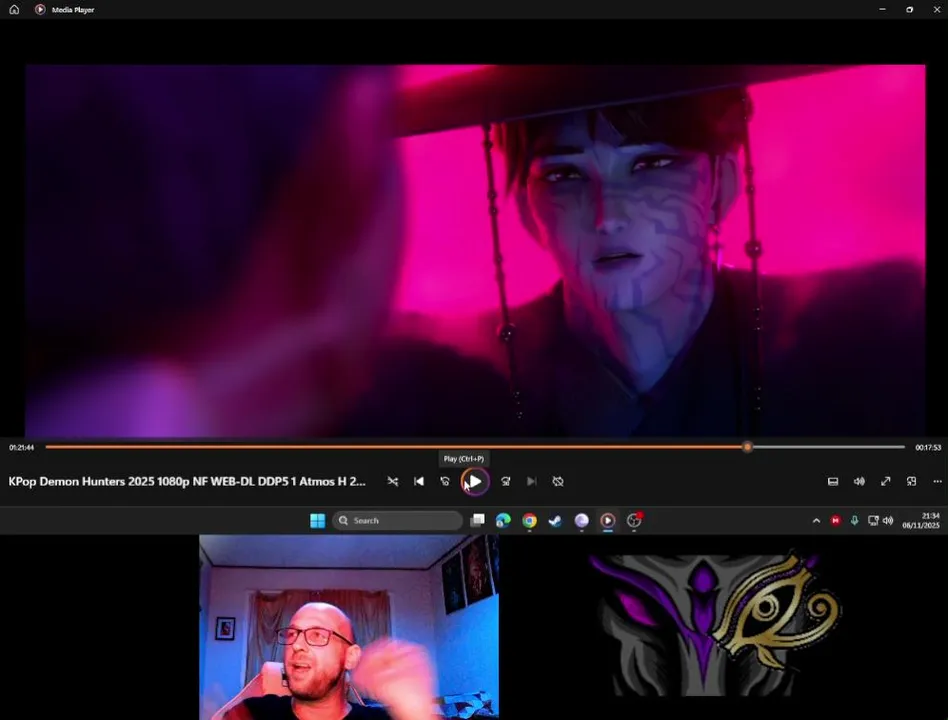This screenshot has height=720, width=948.
Task: Click the elapsed time 01:21:44
Action: pyautogui.click(x=21, y=448)
